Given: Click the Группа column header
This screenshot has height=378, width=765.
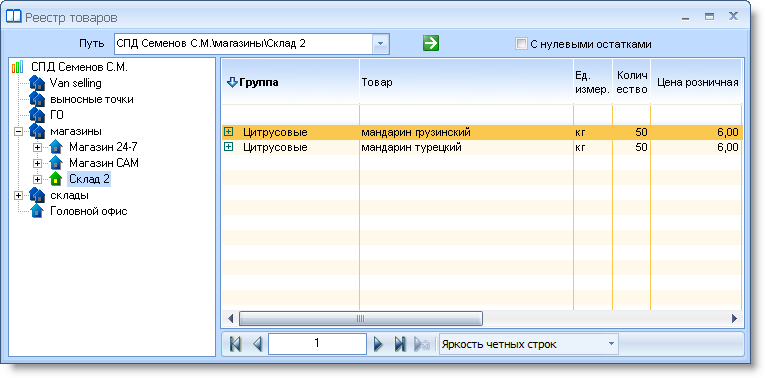Looking at the screenshot, I should [x=290, y=82].
